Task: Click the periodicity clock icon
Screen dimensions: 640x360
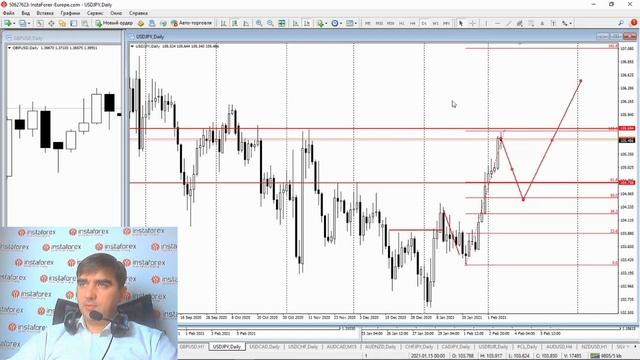Action: [x=335, y=23]
